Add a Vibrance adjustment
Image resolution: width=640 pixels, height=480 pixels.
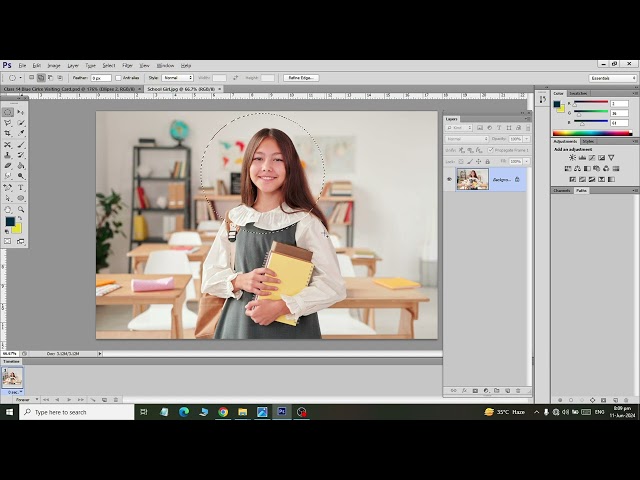[611, 158]
